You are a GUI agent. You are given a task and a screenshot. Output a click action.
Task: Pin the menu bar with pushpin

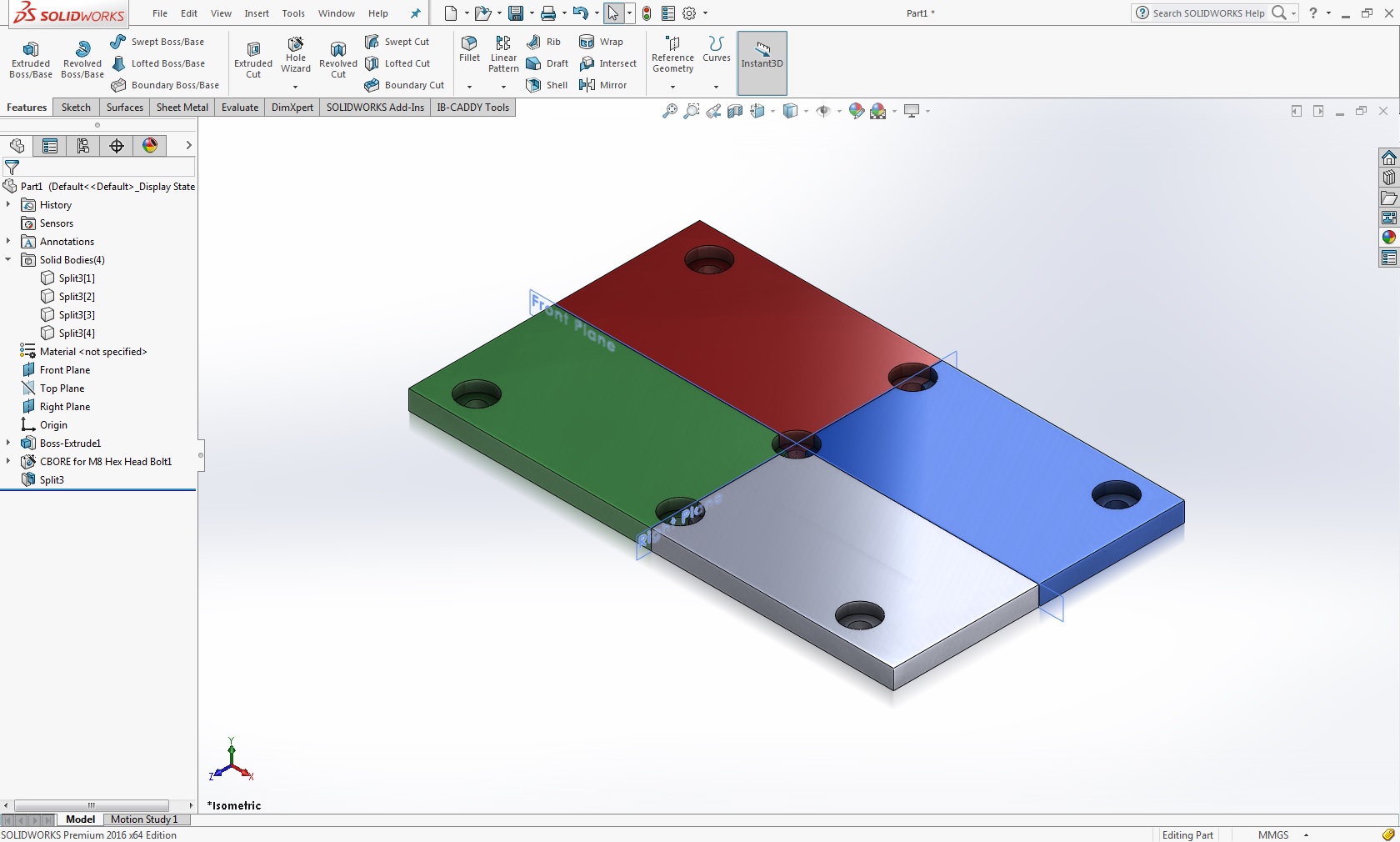[x=416, y=13]
